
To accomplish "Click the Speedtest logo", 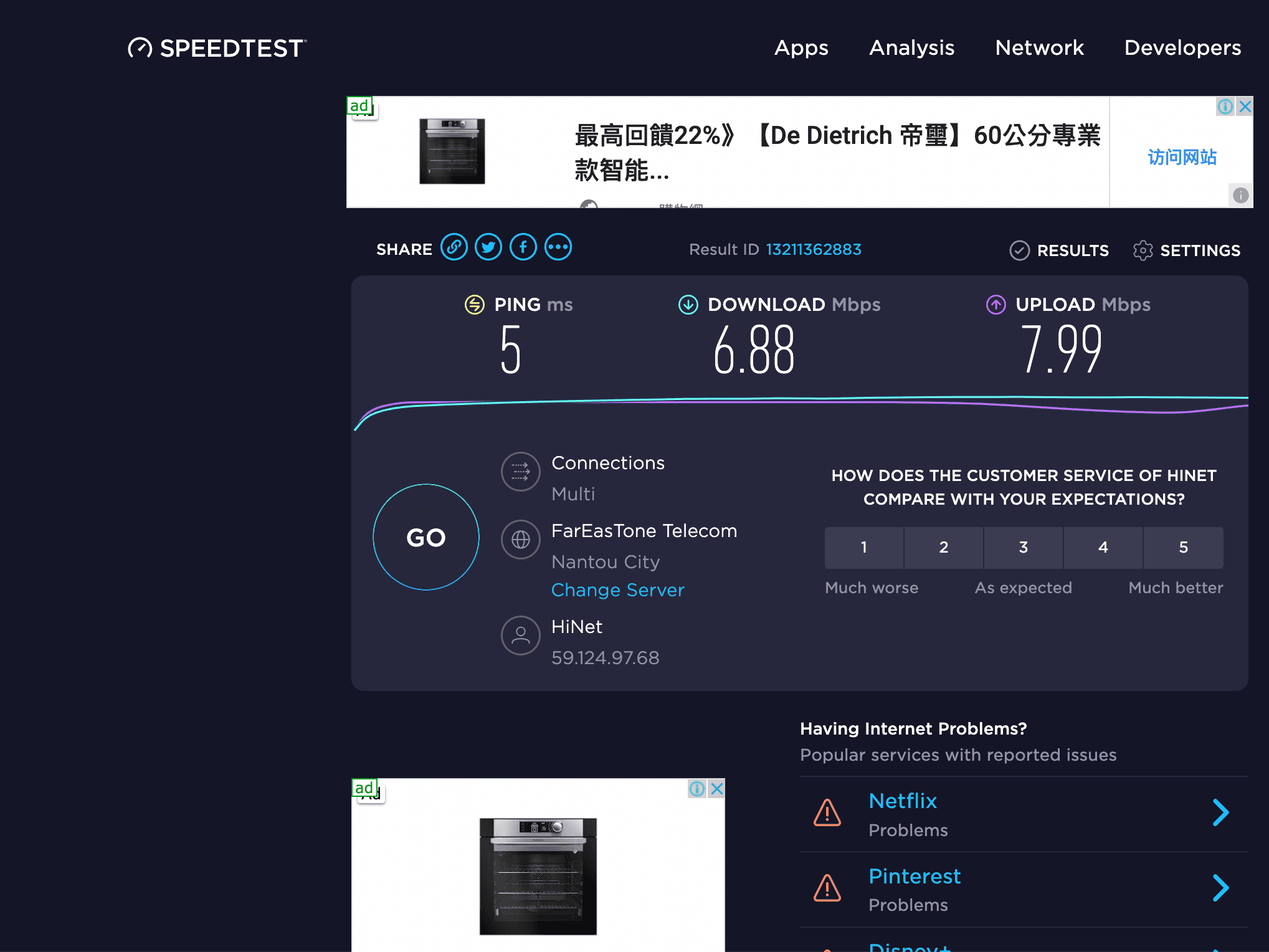I will coord(217,48).
